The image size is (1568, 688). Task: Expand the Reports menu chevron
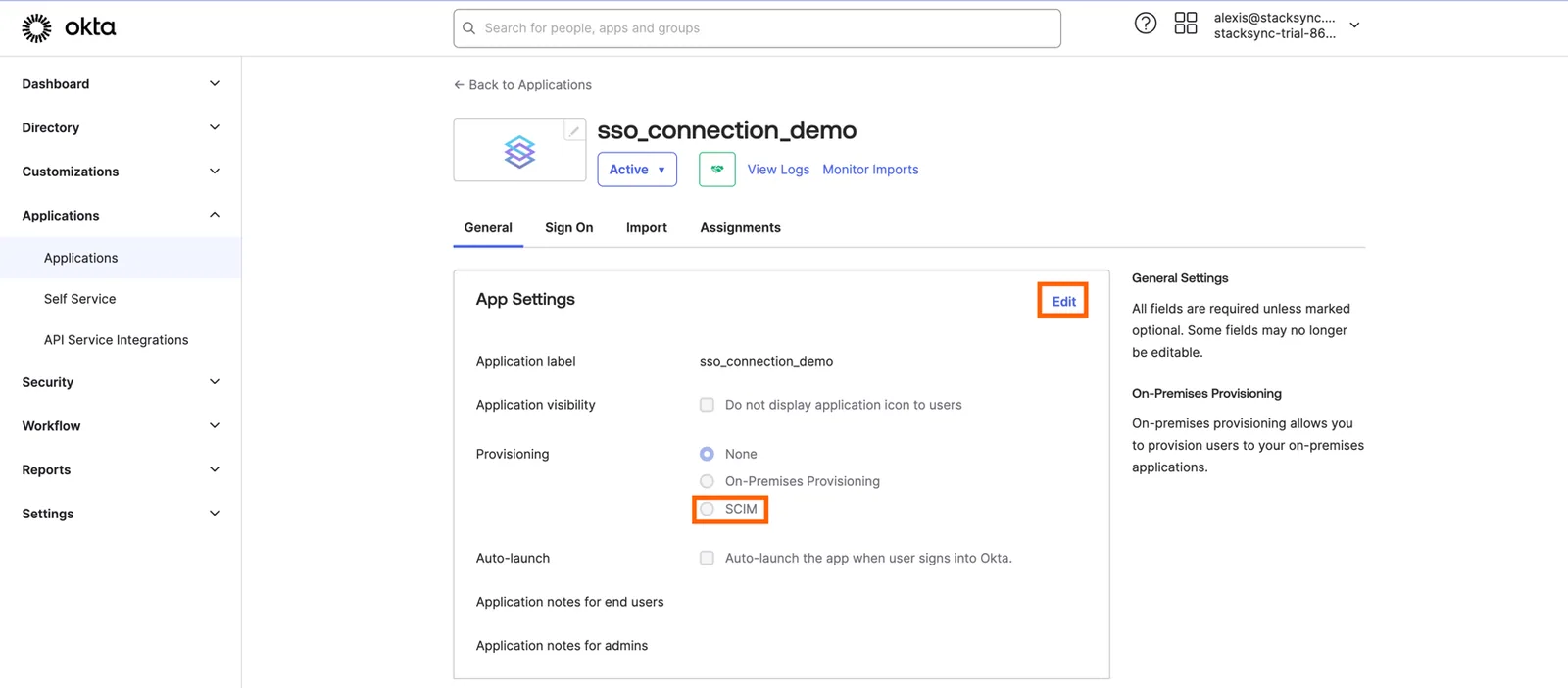pos(215,469)
